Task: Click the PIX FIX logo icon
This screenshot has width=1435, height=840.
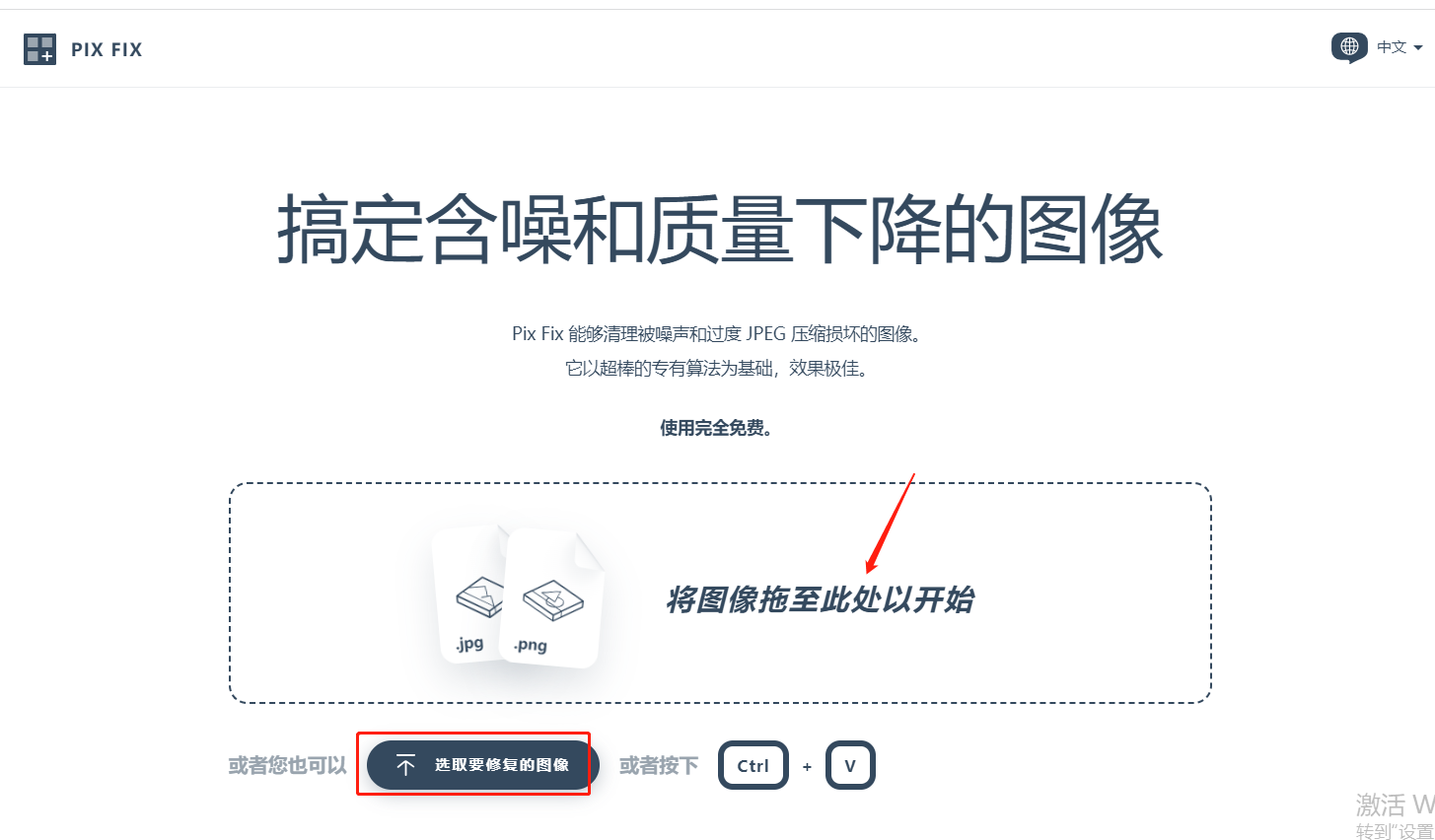Action: 39,49
